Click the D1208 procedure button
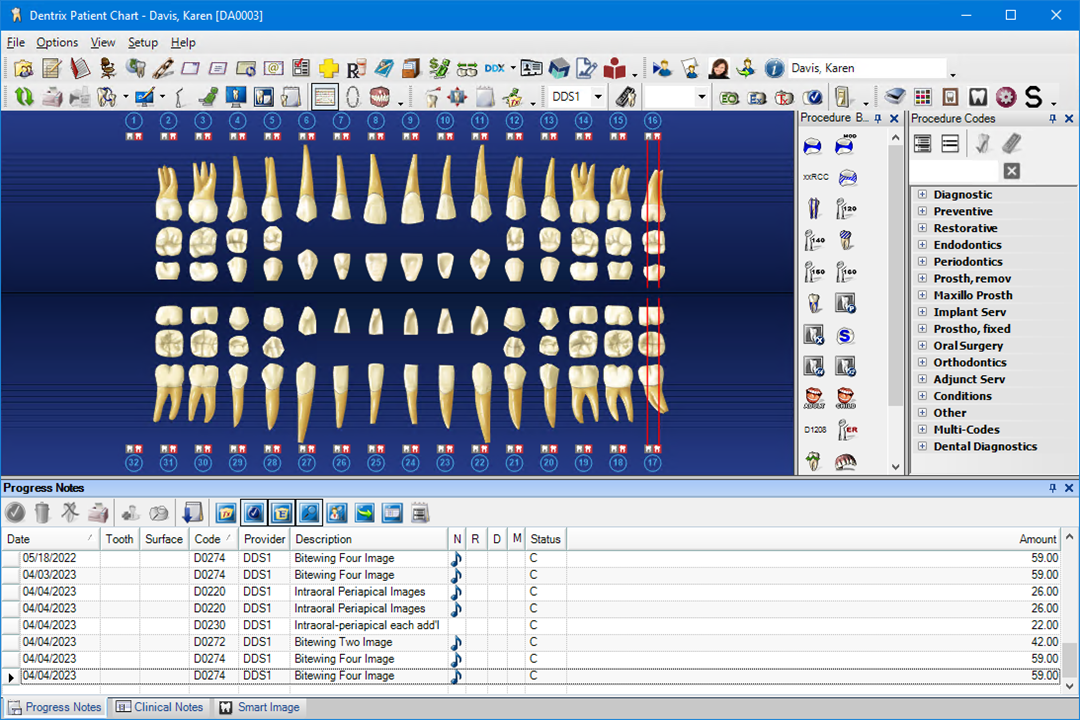Image resolution: width=1080 pixels, height=720 pixels. click(815, 430)
